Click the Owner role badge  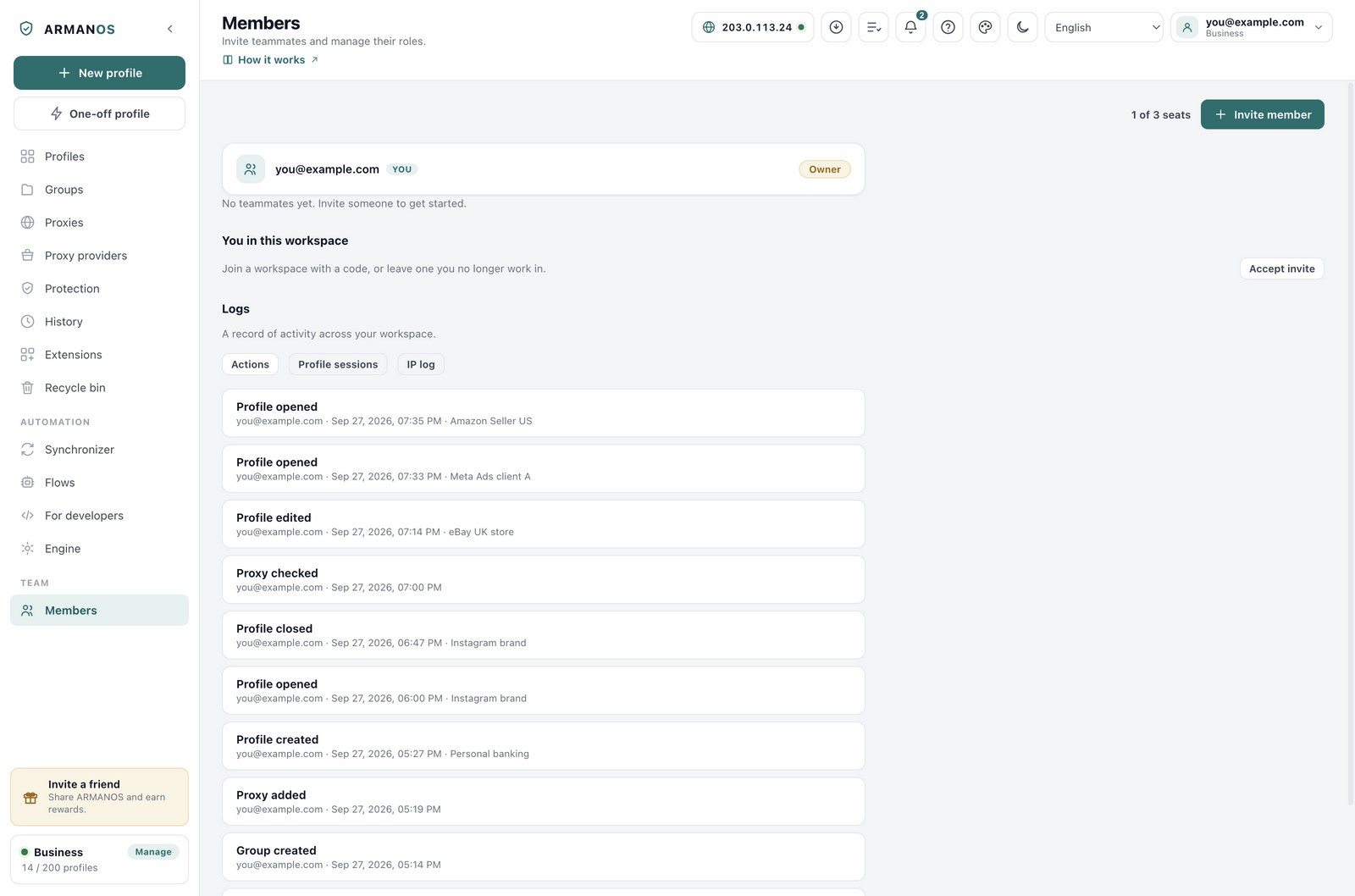pyautogui.click(x=825, y=169)
